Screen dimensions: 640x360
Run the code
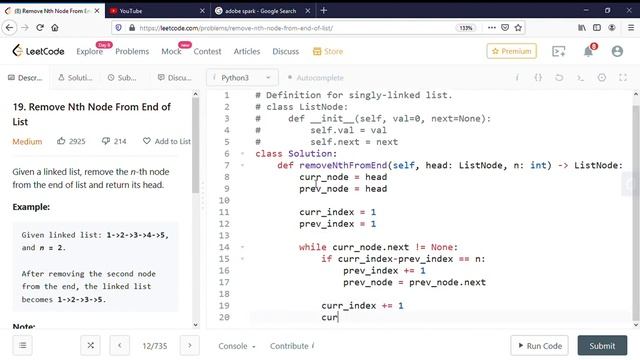539,345
